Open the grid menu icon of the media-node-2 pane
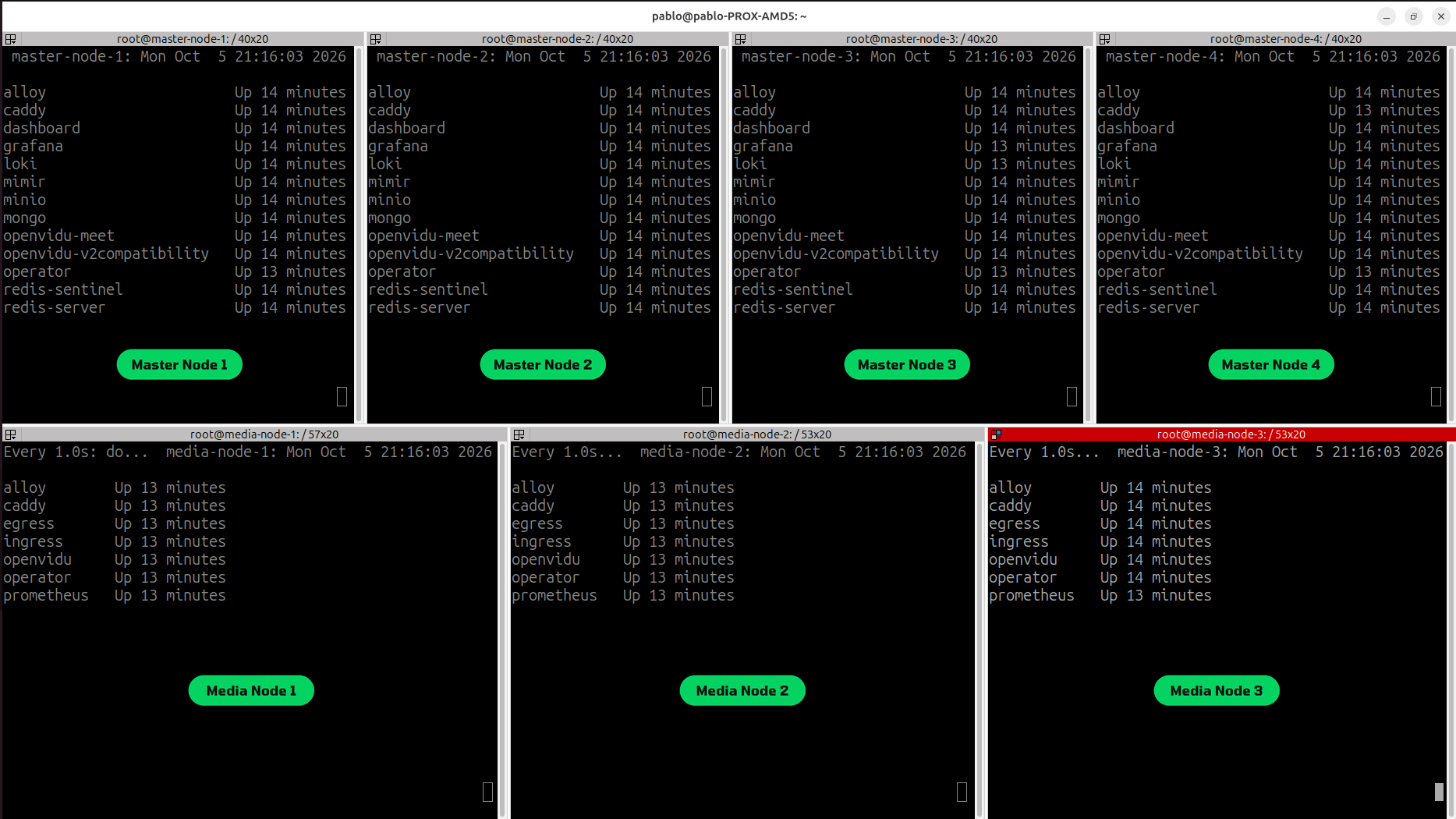1456x819 pixels. pos(519,434)
